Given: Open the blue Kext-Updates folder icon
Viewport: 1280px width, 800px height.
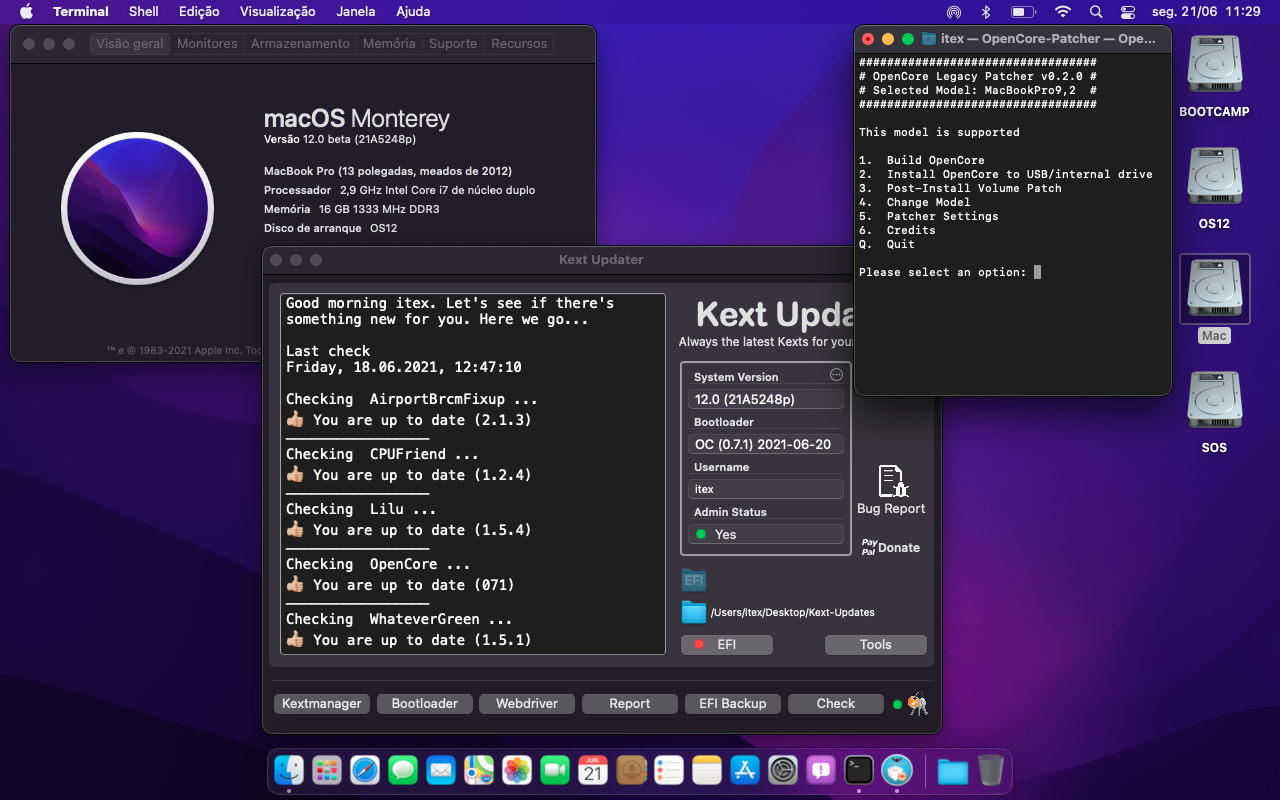Looking at the screenshot, I should click(694, 612).
